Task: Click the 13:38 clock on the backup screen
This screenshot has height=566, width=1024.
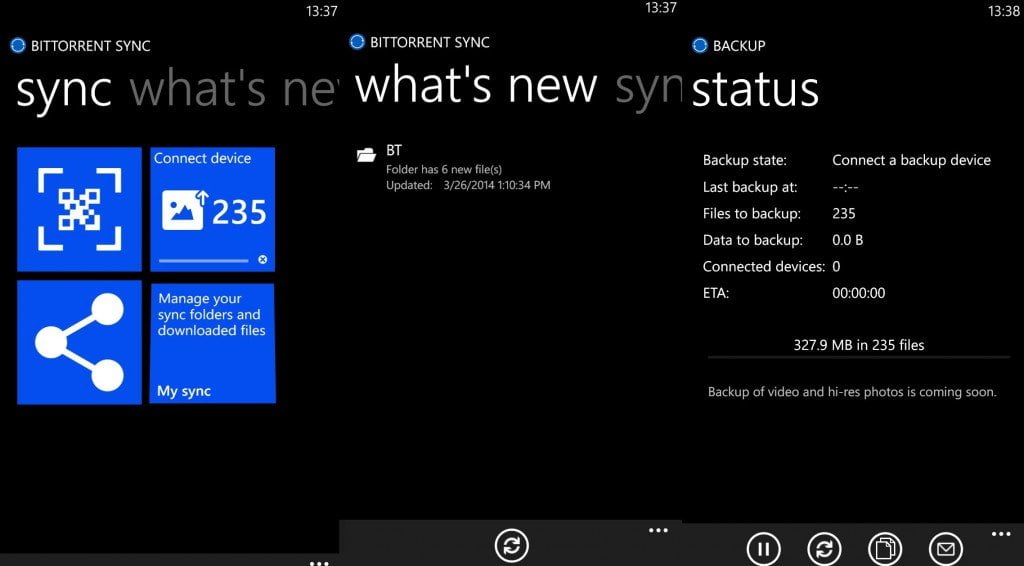Action: pos(1003,11)
